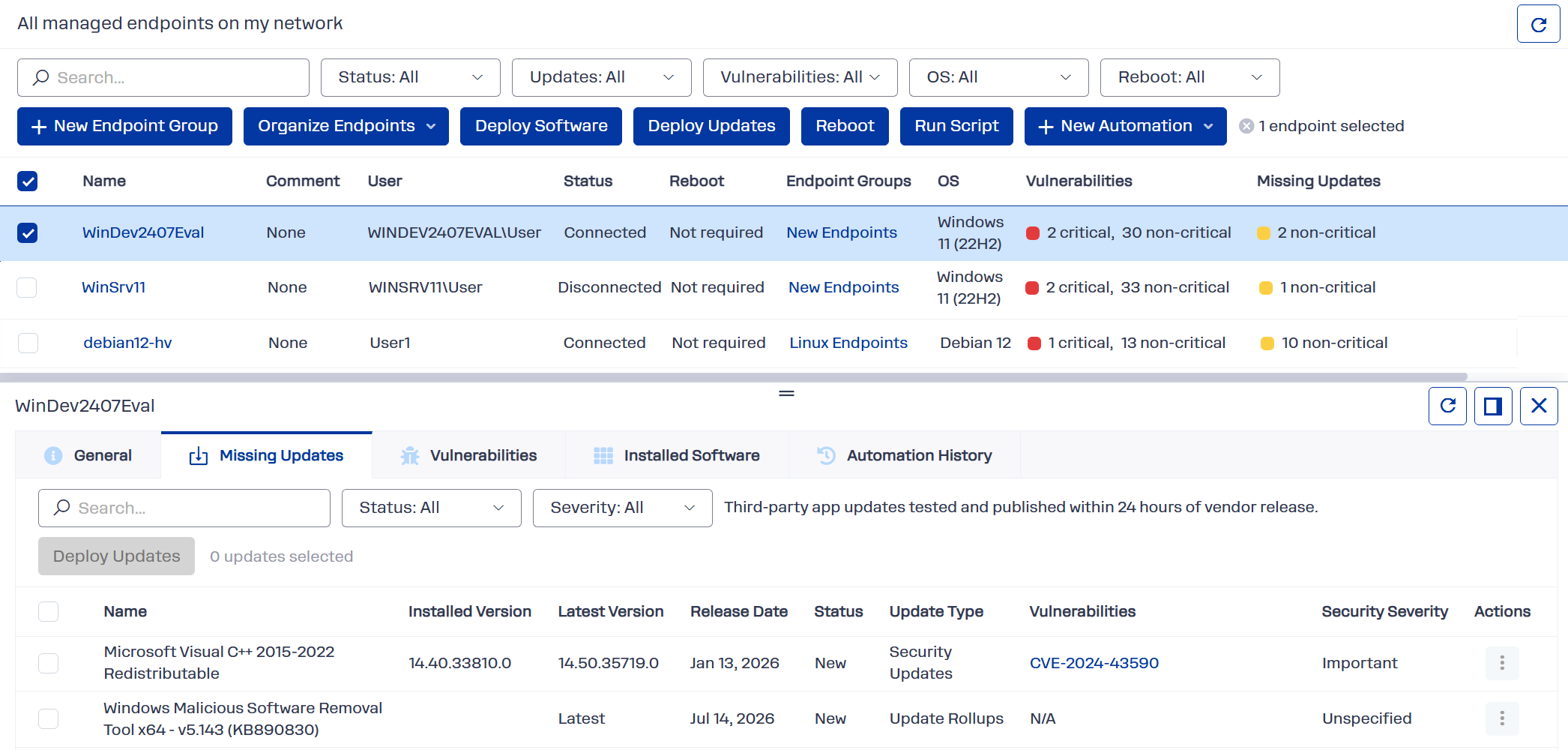Click the magnifier in updates search
Viewport: 1568px width, 750px height.
click(62, 508)
